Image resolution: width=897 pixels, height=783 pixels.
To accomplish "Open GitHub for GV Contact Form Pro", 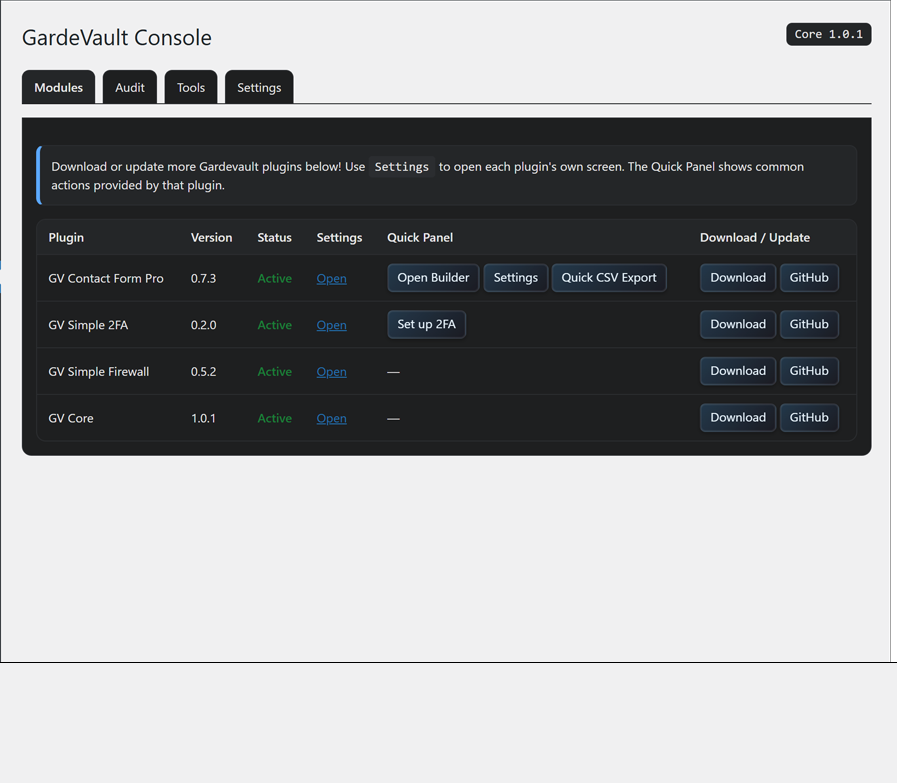I will (809, 278).
